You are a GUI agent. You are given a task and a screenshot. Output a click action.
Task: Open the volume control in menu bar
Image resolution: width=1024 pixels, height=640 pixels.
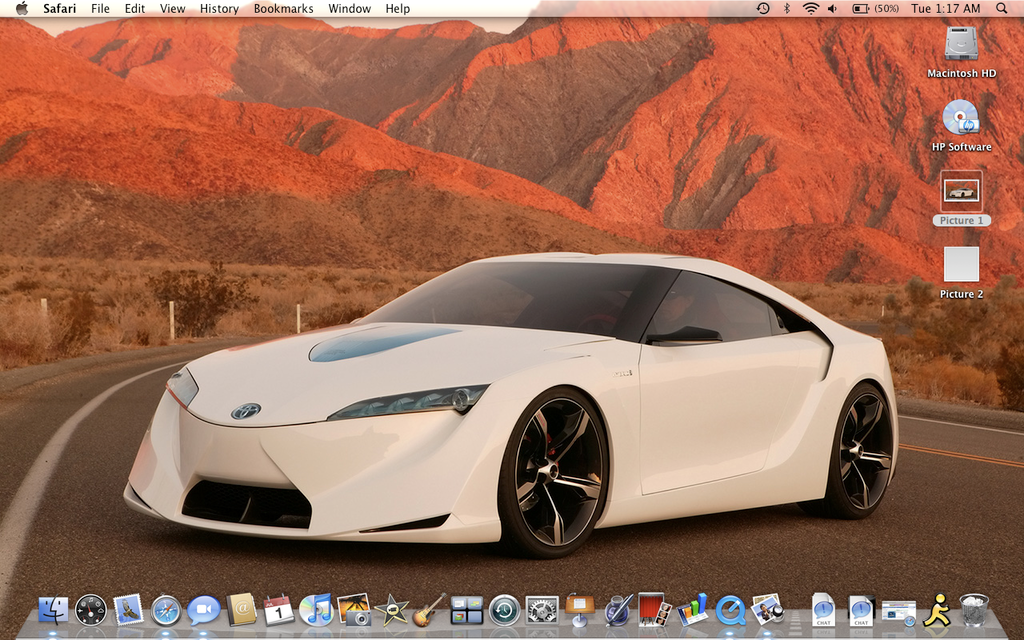tap(833, 8)
